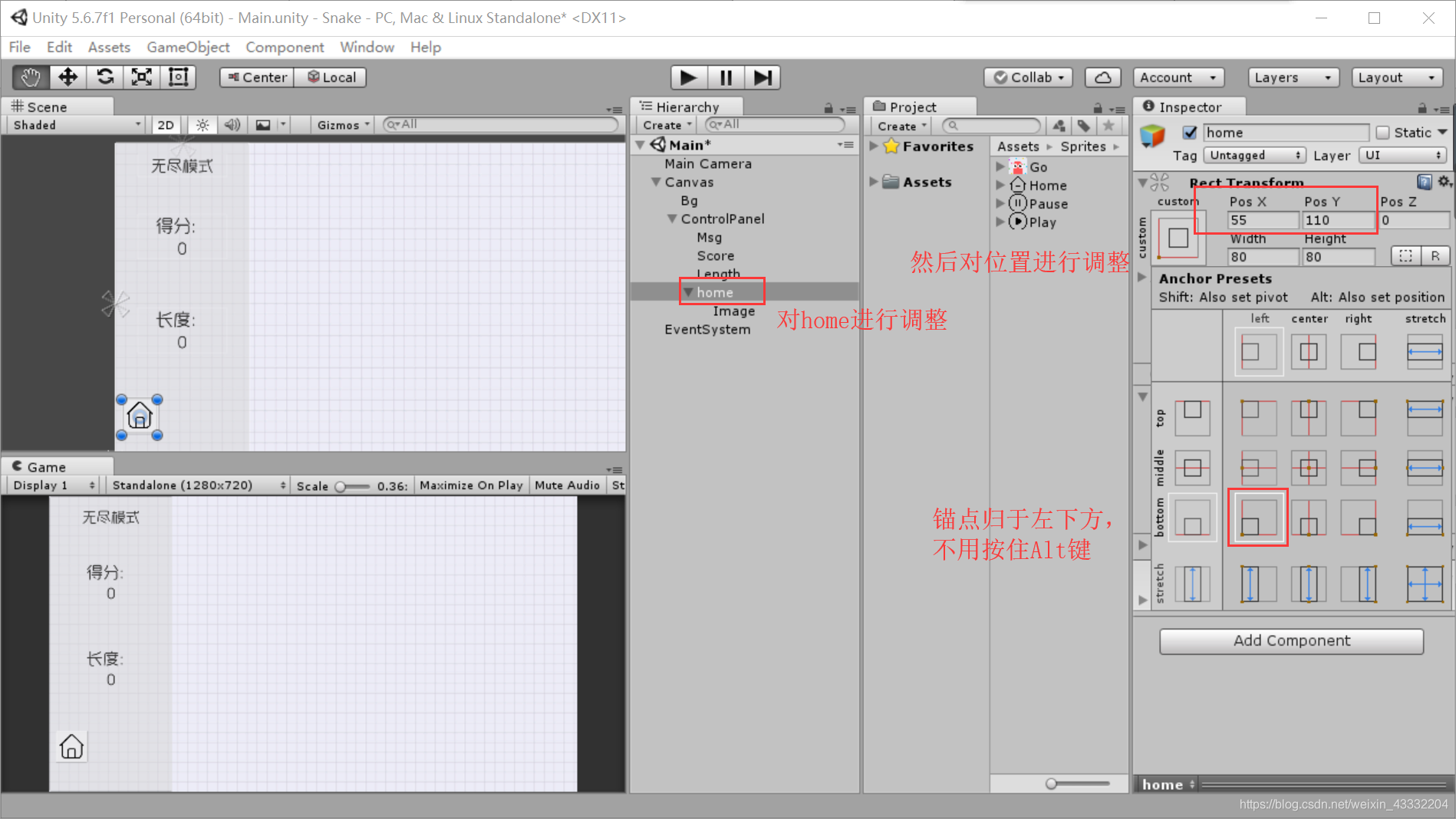Open the Collab dropdown
This screenshot has height=819, width=1456.
pos(1029,77)
